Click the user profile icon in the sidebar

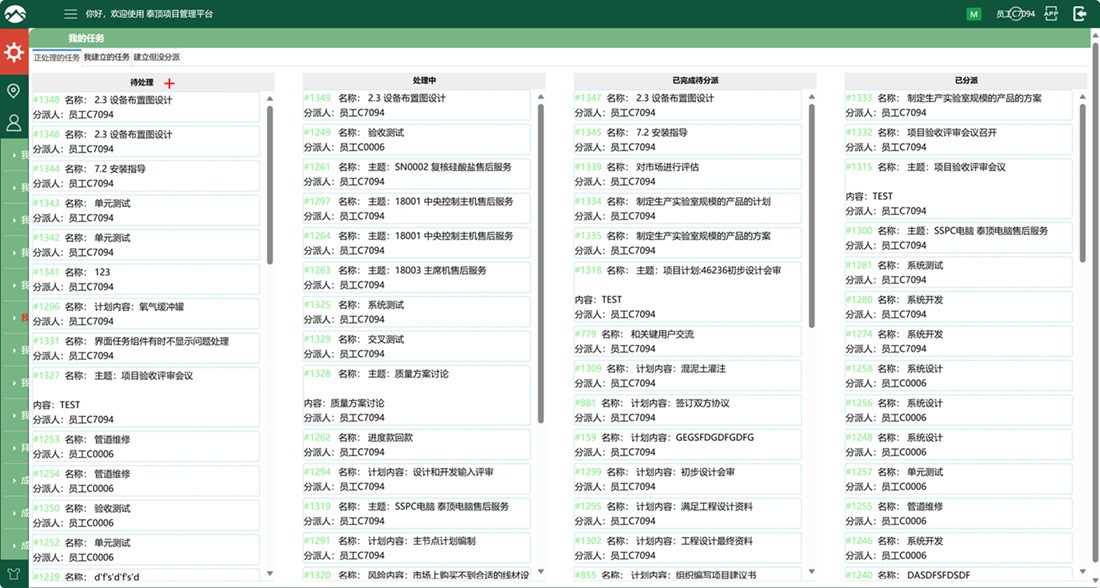[x=13, y=123]
